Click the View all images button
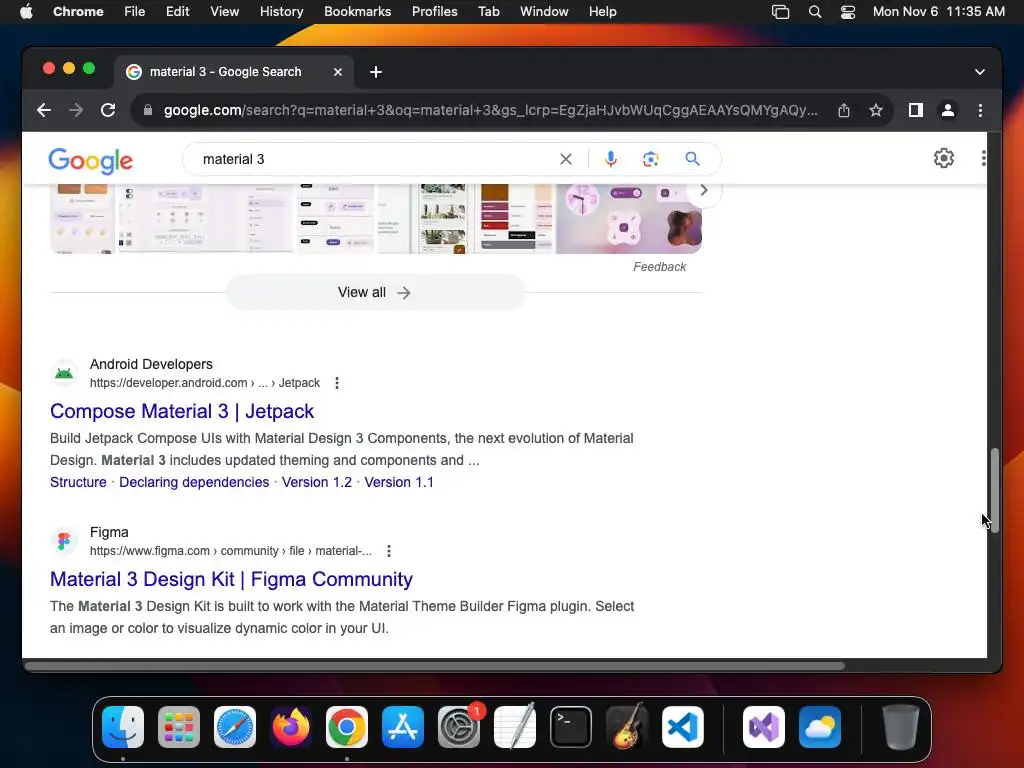 pos(375,293)
